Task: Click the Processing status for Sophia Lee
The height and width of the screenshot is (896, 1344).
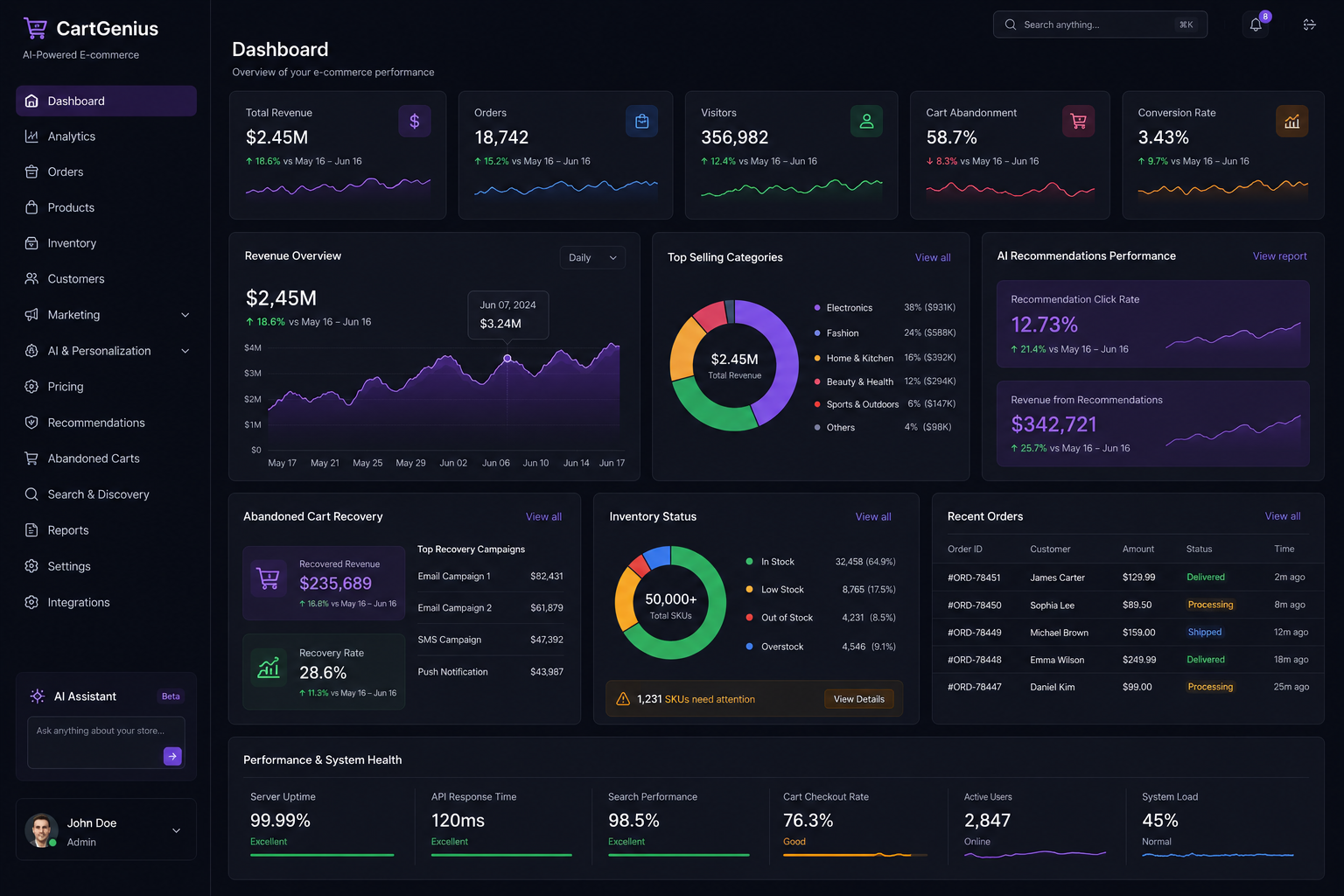Action: point(1210,605)
